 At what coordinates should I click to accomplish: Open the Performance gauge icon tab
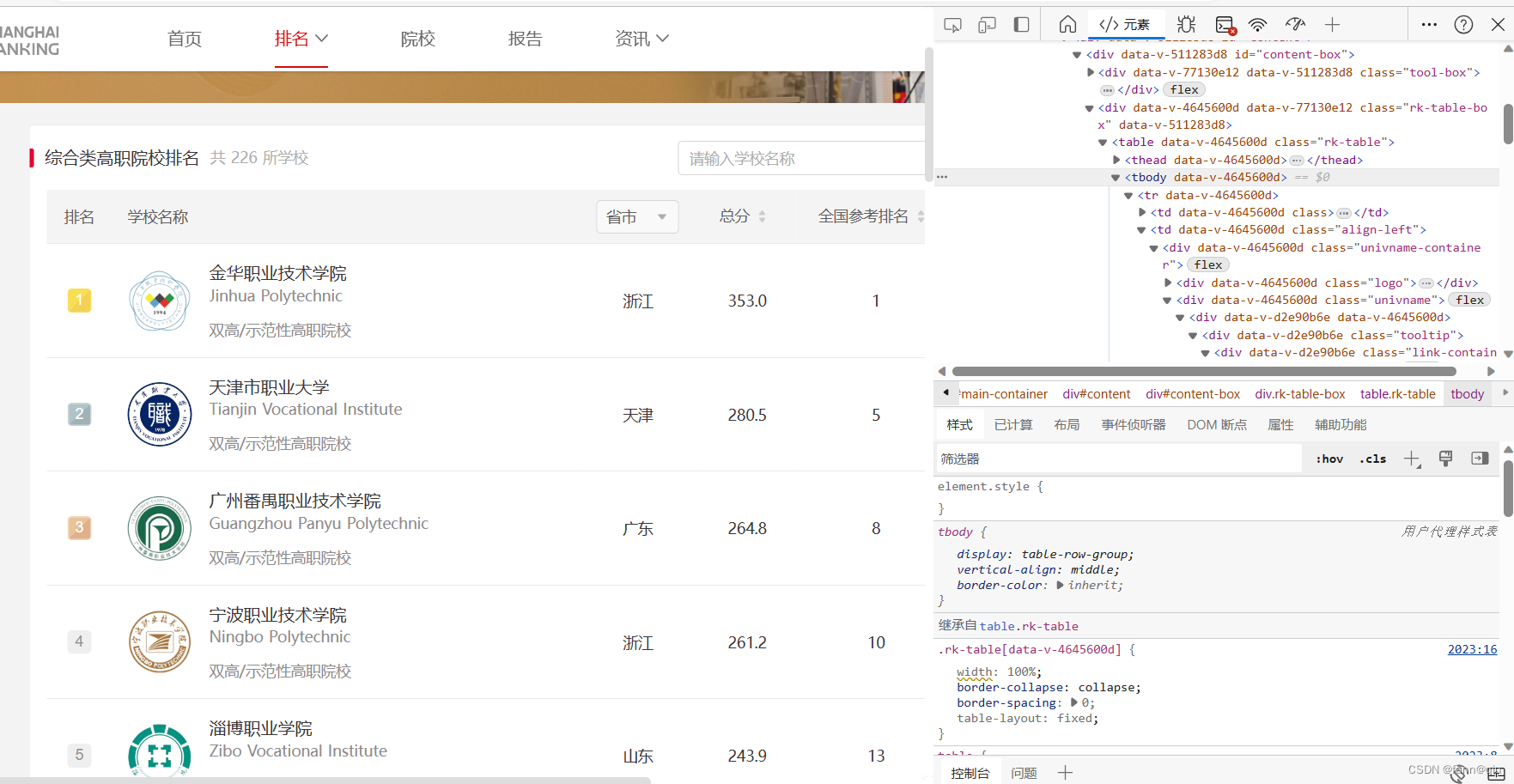coord(1295,25)
